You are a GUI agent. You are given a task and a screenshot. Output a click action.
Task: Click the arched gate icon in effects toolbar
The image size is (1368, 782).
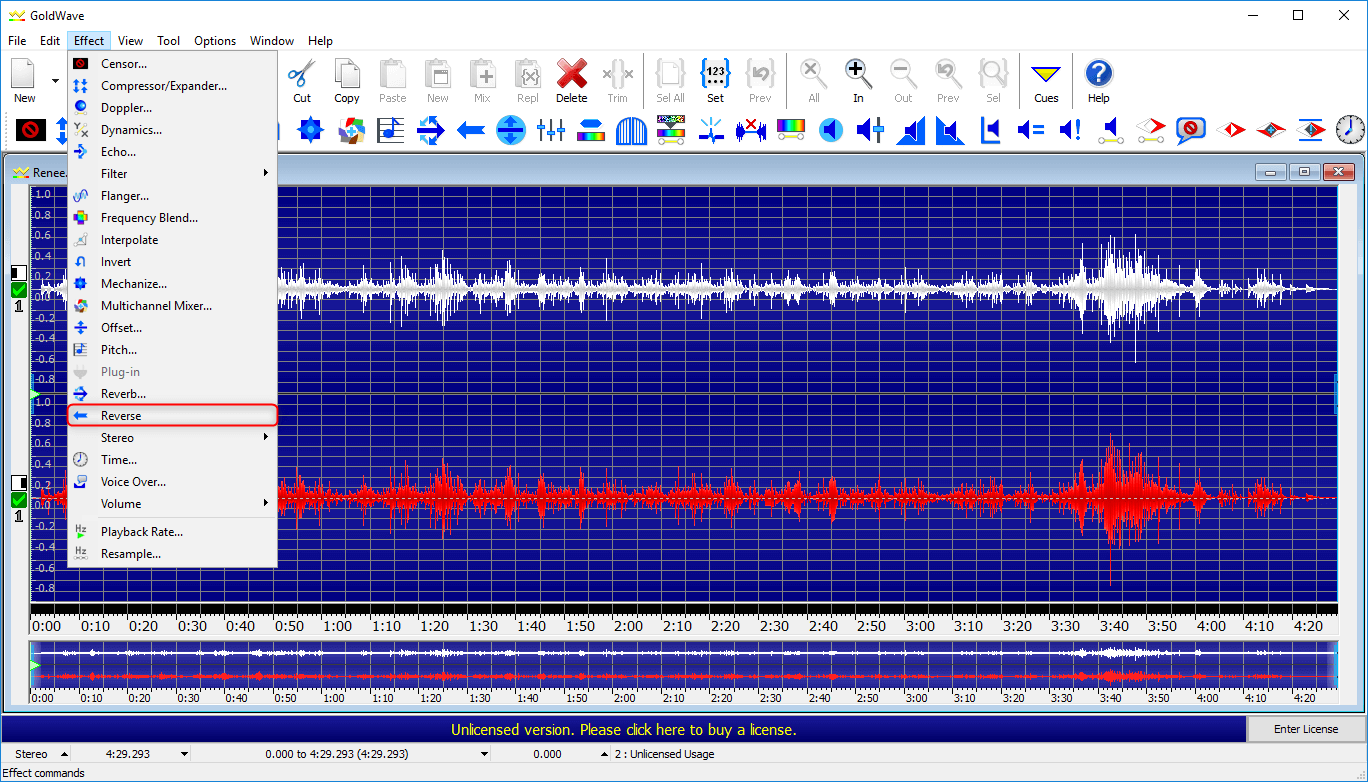click(631, 130)
